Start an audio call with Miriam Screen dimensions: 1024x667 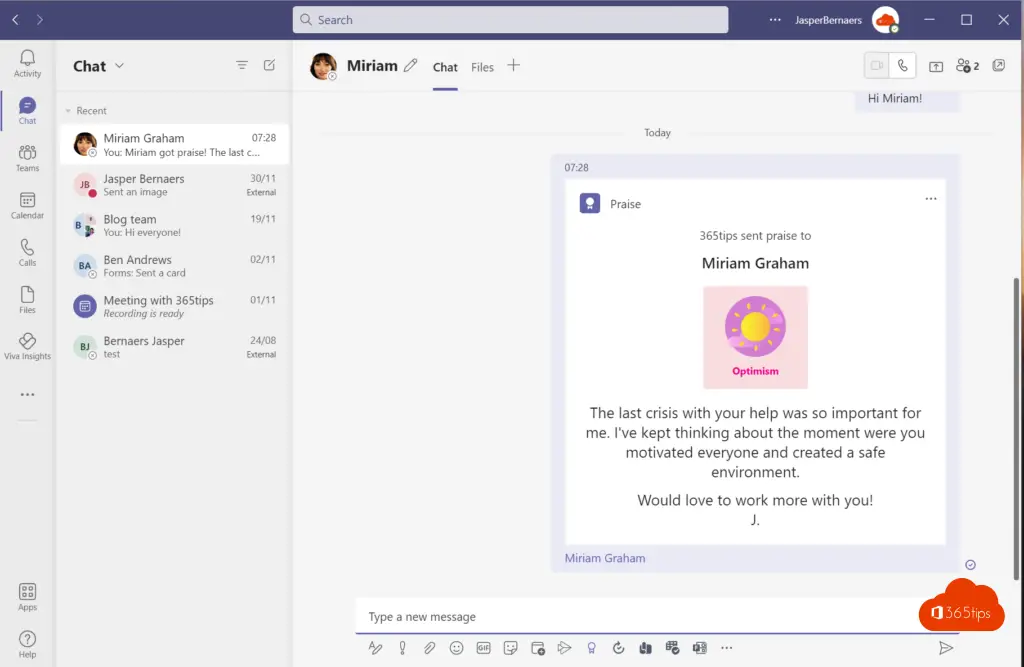pyautogui.click(x=903, y=65)
